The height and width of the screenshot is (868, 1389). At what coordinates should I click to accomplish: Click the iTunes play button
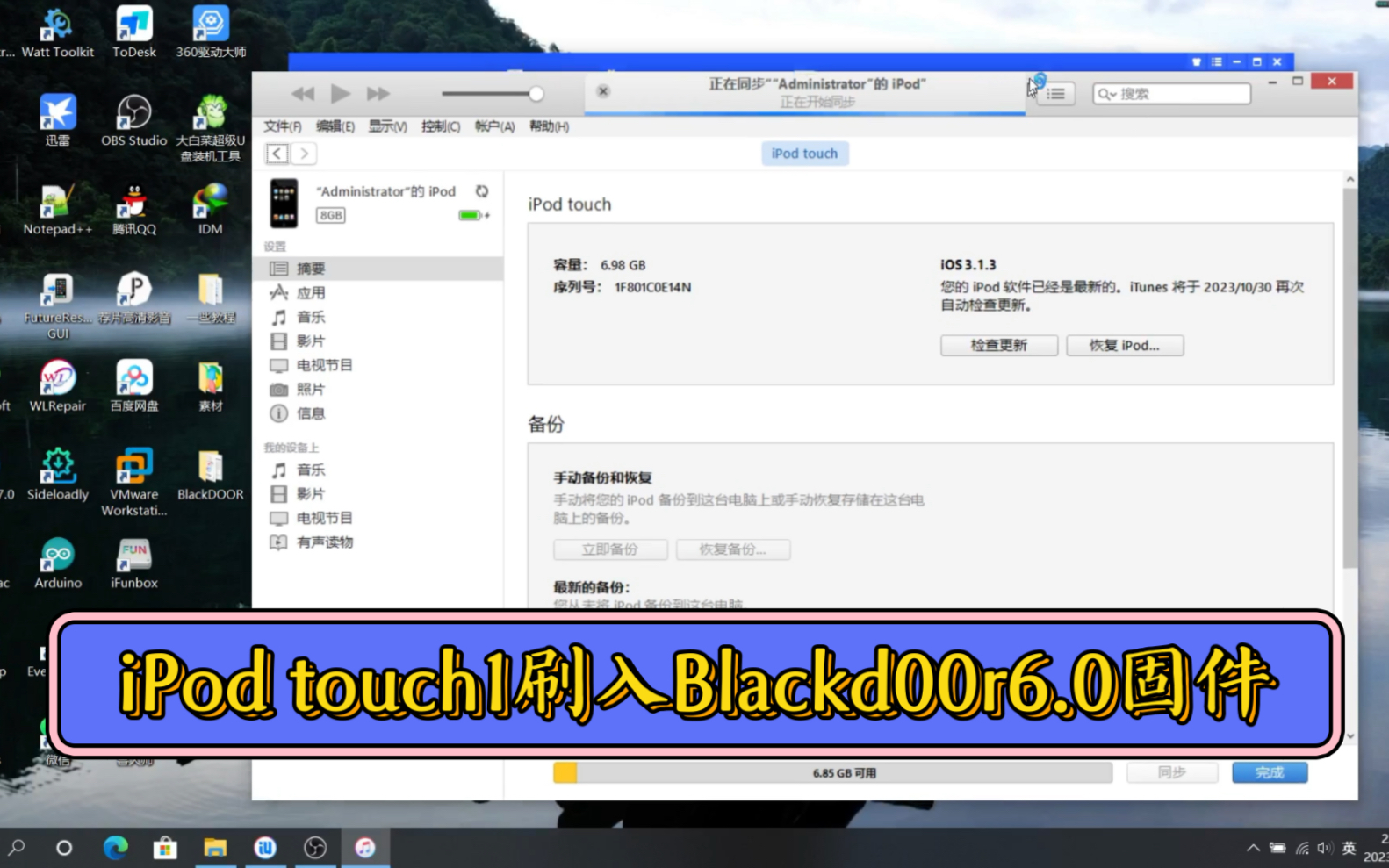click(341, 93)
